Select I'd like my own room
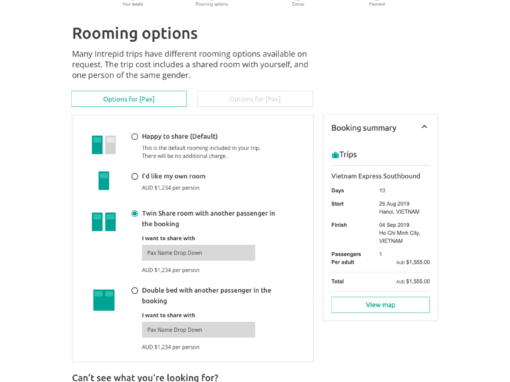Image resolution: width=510 pixels, height=382 pixels. tap(135, 176)
